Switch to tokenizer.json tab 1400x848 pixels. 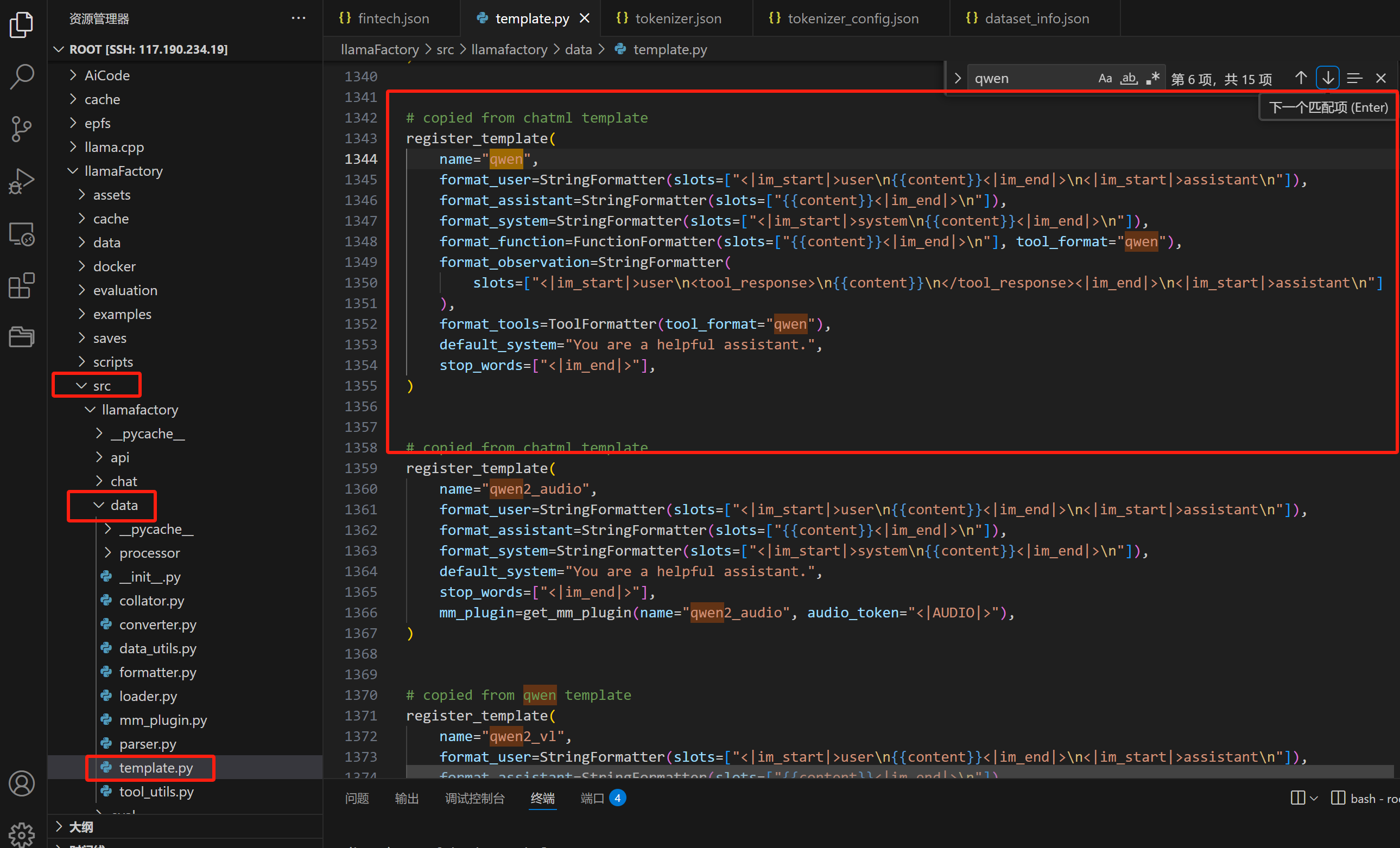point(677,18)
